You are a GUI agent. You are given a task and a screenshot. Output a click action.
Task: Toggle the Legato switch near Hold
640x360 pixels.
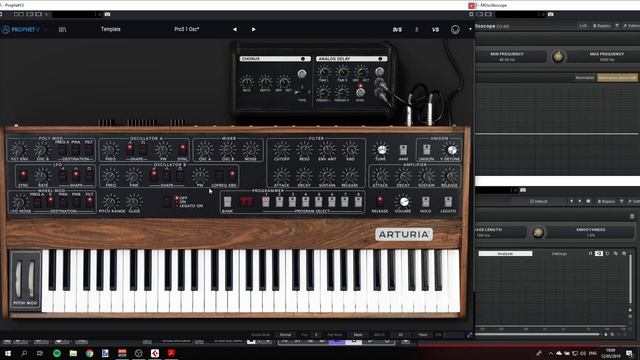pos(448,201)
